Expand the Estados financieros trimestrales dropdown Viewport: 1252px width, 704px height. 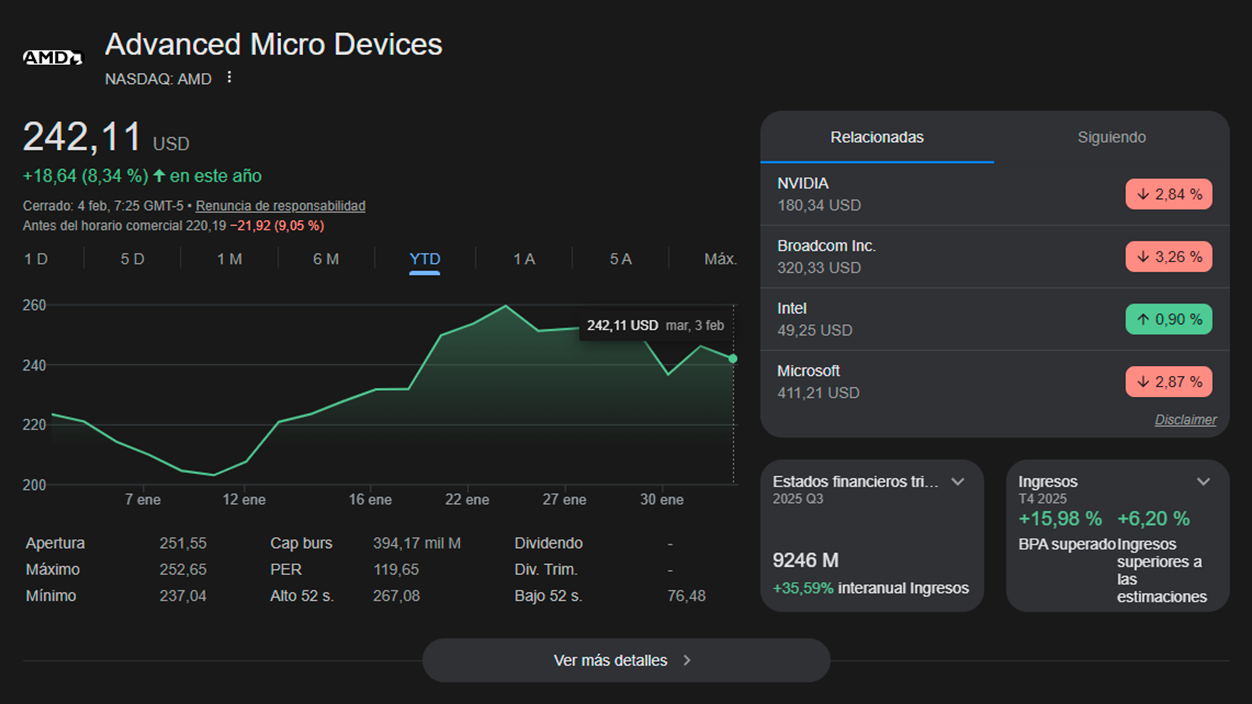(x=958, y=481)
